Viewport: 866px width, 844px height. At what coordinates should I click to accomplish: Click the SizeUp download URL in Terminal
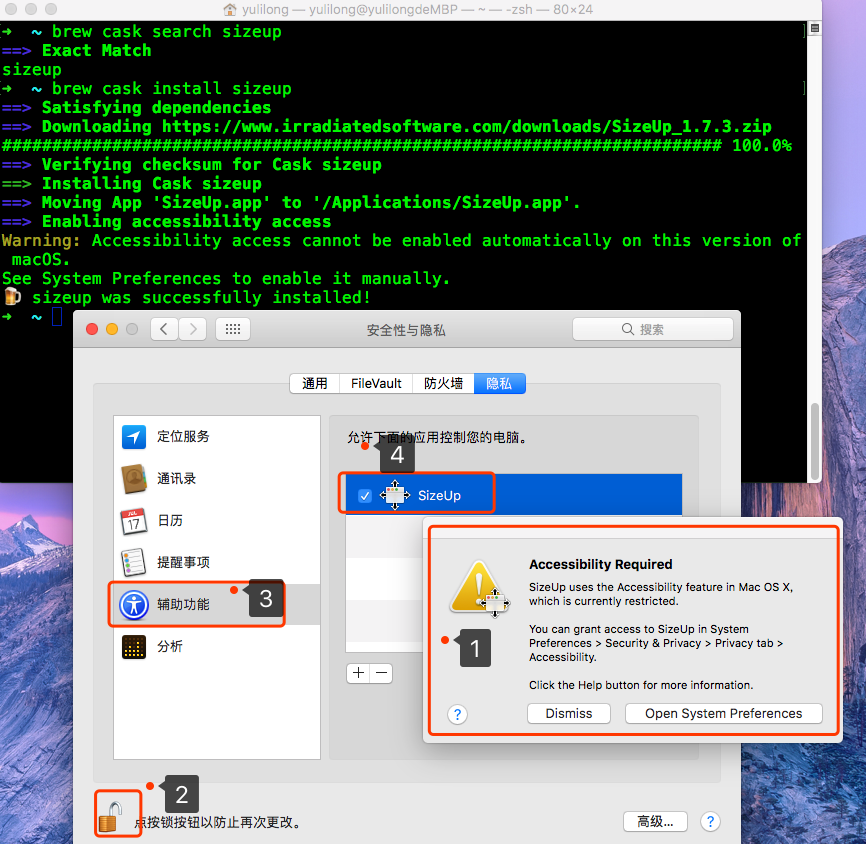click(466, 126)
